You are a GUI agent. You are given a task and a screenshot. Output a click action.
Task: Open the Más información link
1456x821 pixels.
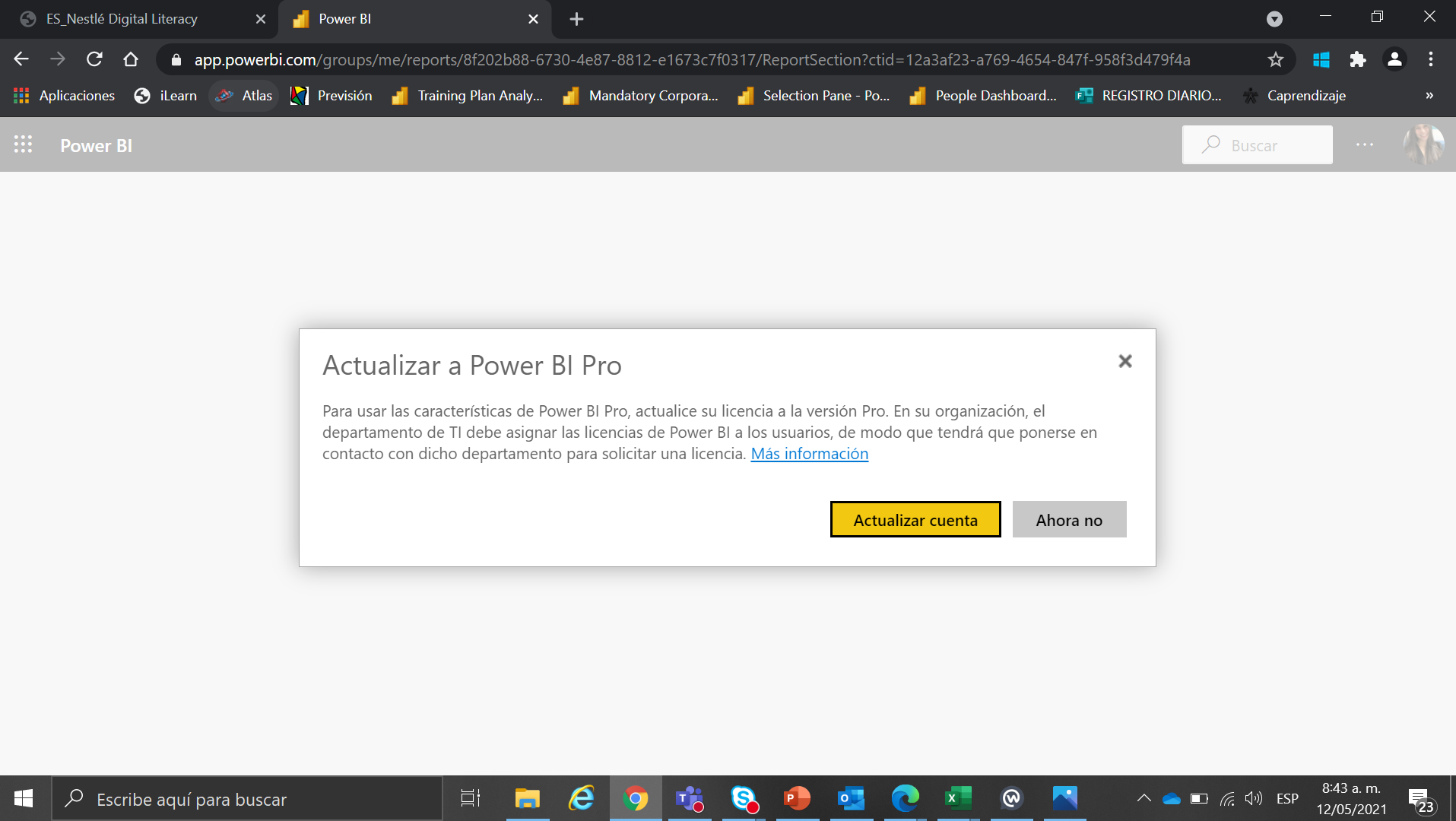pos(809,454)
